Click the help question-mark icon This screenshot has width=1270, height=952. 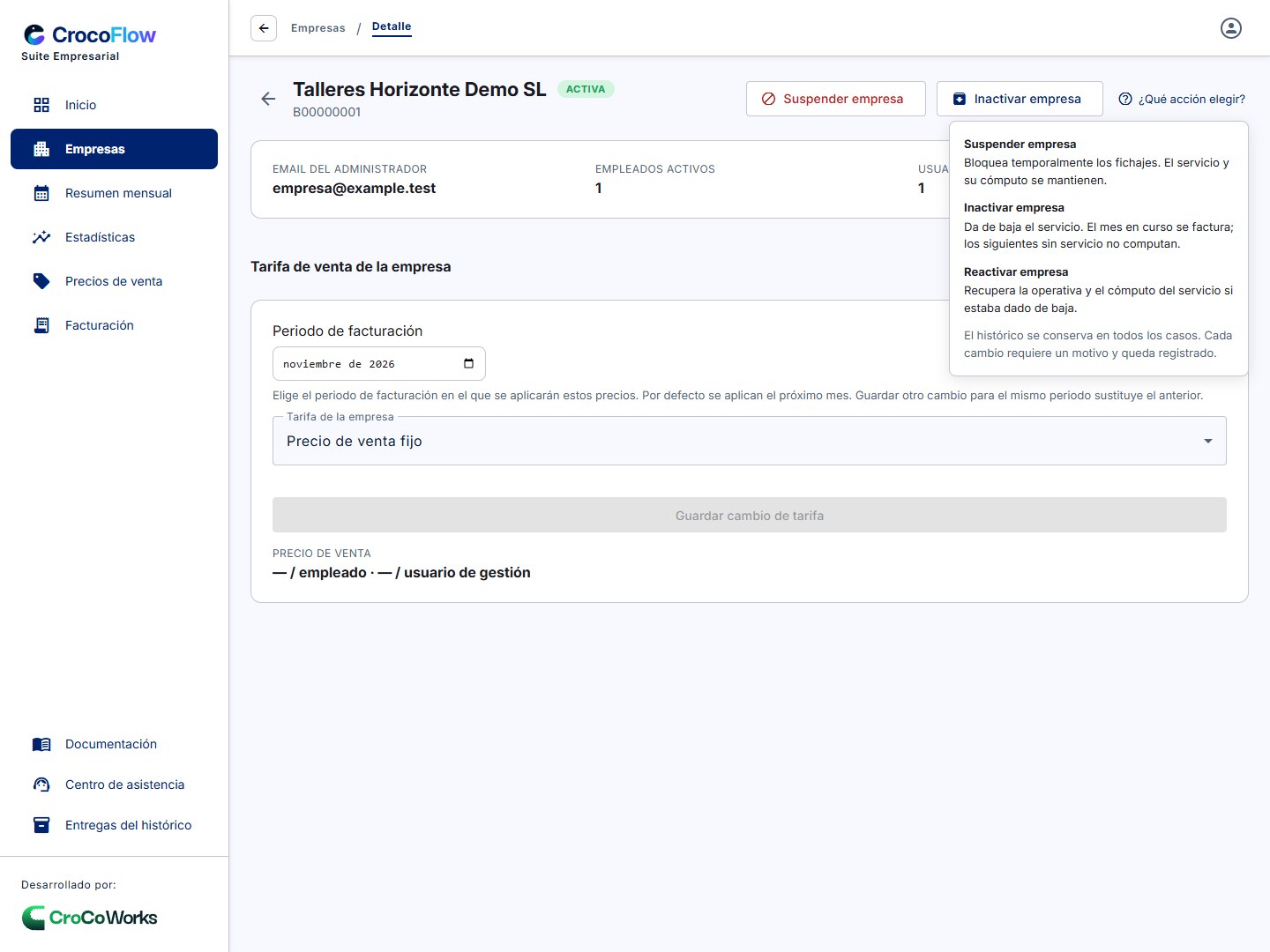tap(1125, 99)
